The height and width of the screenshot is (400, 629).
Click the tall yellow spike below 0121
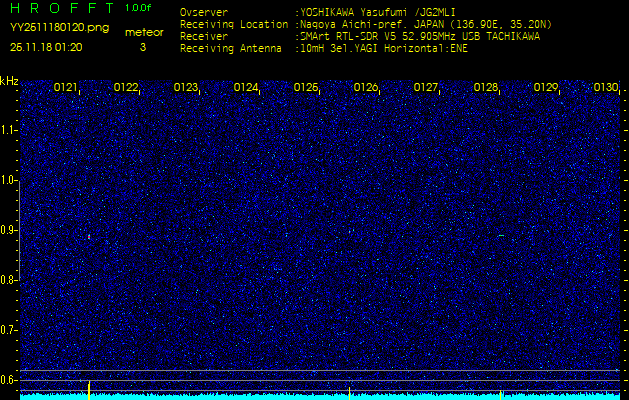pyautogui.click(x=89, y=389)
